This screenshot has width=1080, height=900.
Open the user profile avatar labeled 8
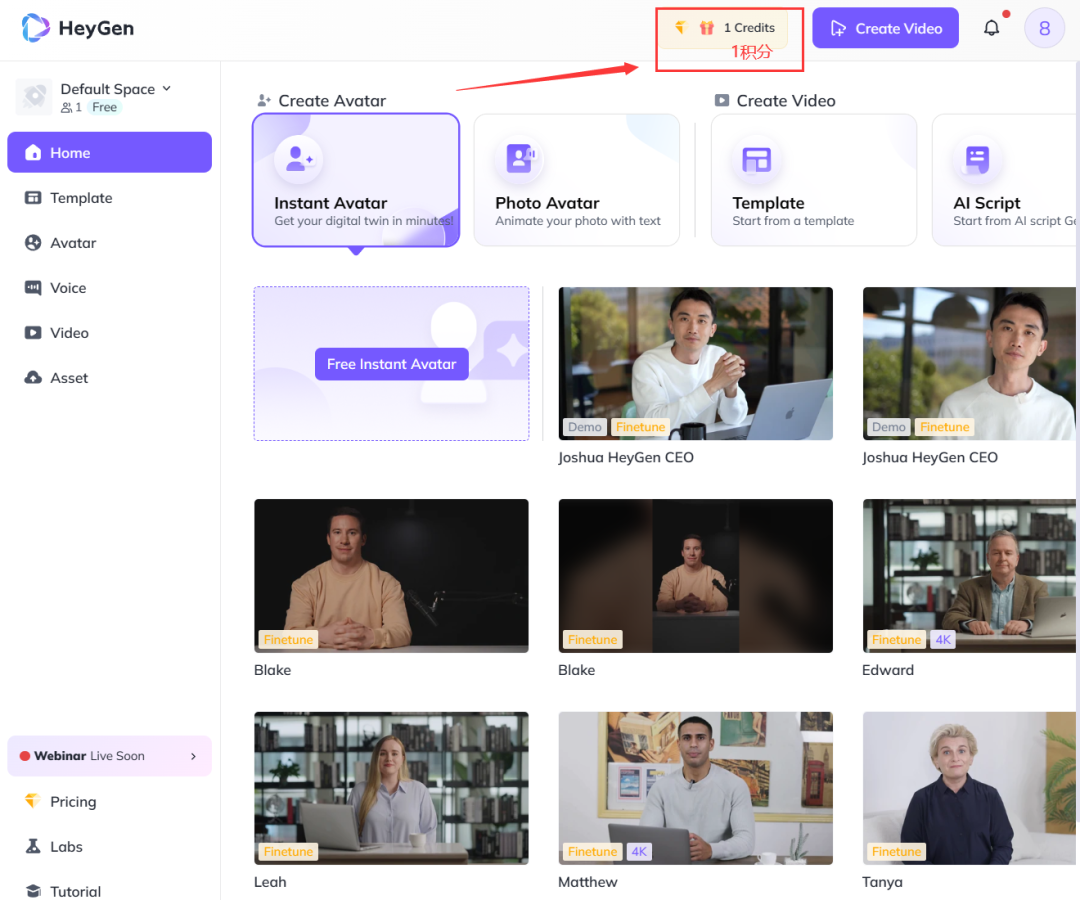pyautogui.click(x=1044, y=28)
